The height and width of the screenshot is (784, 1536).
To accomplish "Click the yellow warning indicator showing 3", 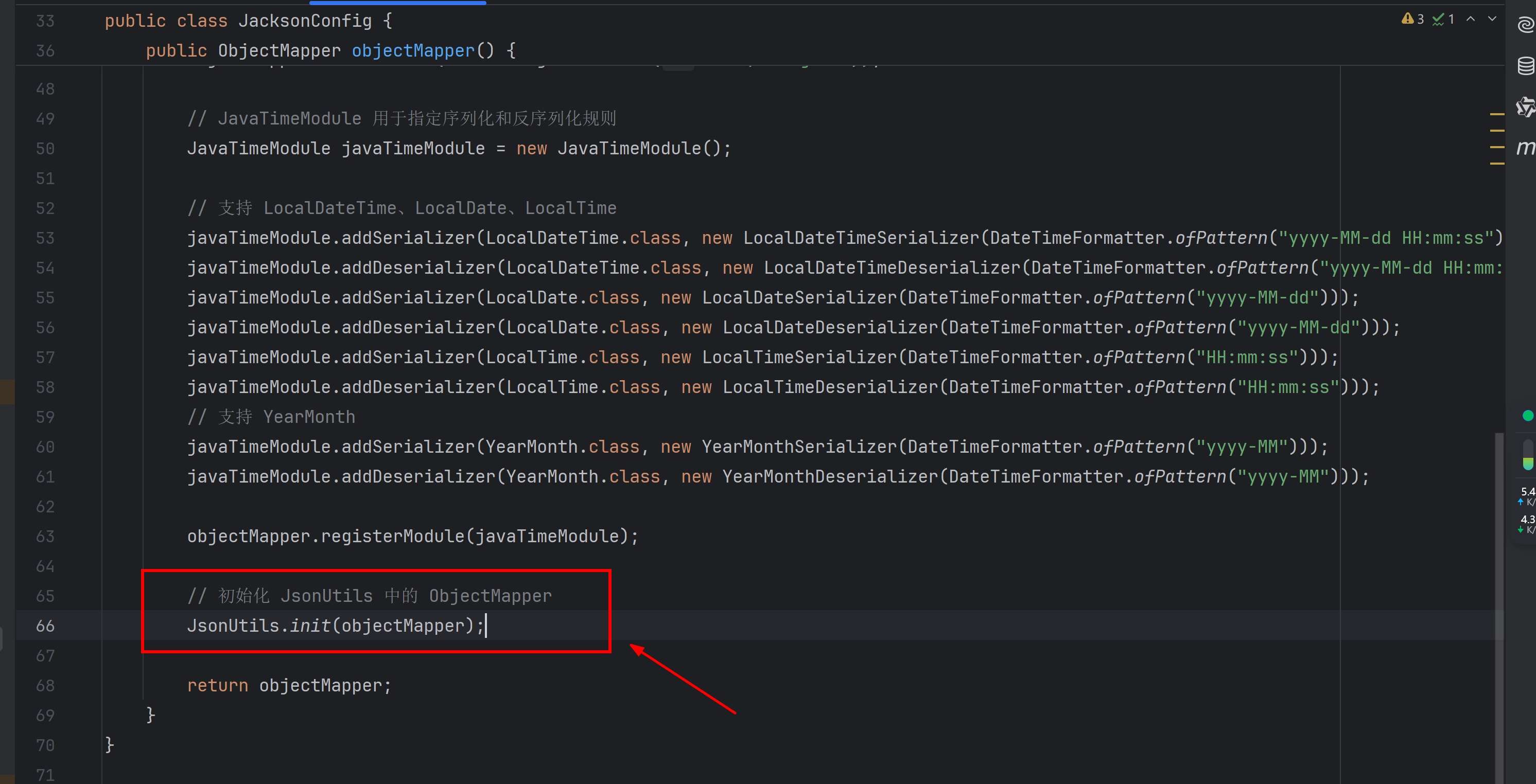I will click(1412, 19).
